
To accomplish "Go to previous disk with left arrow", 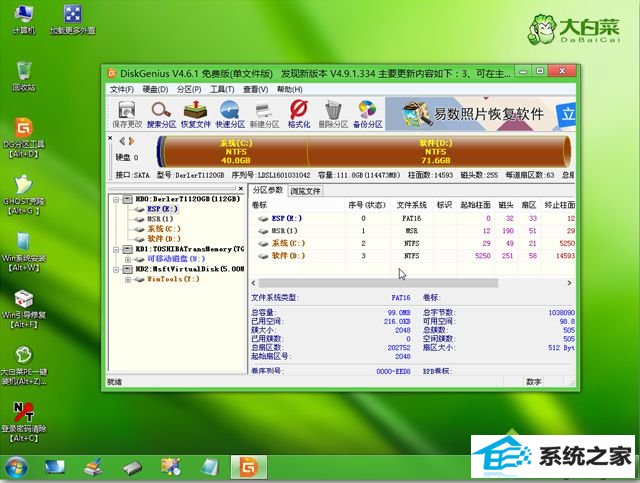I will (122, 141).
